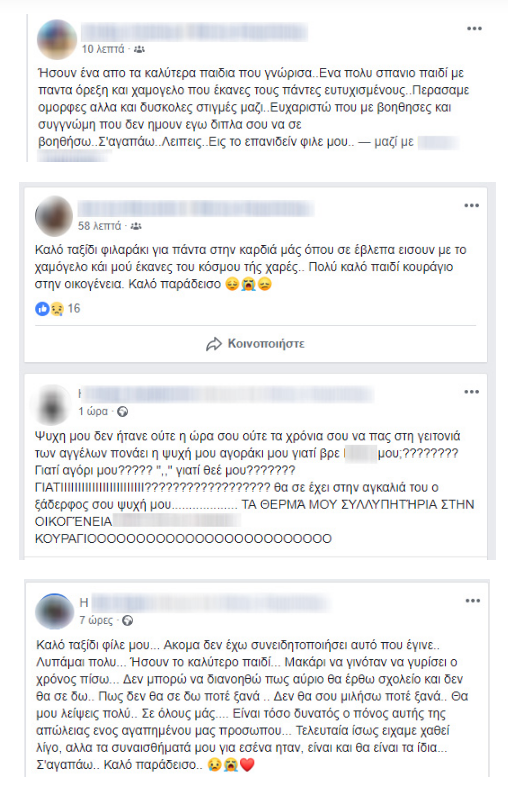
Task: Click the public globe icon beside 1 ώρα
Action: click(122, 412)
